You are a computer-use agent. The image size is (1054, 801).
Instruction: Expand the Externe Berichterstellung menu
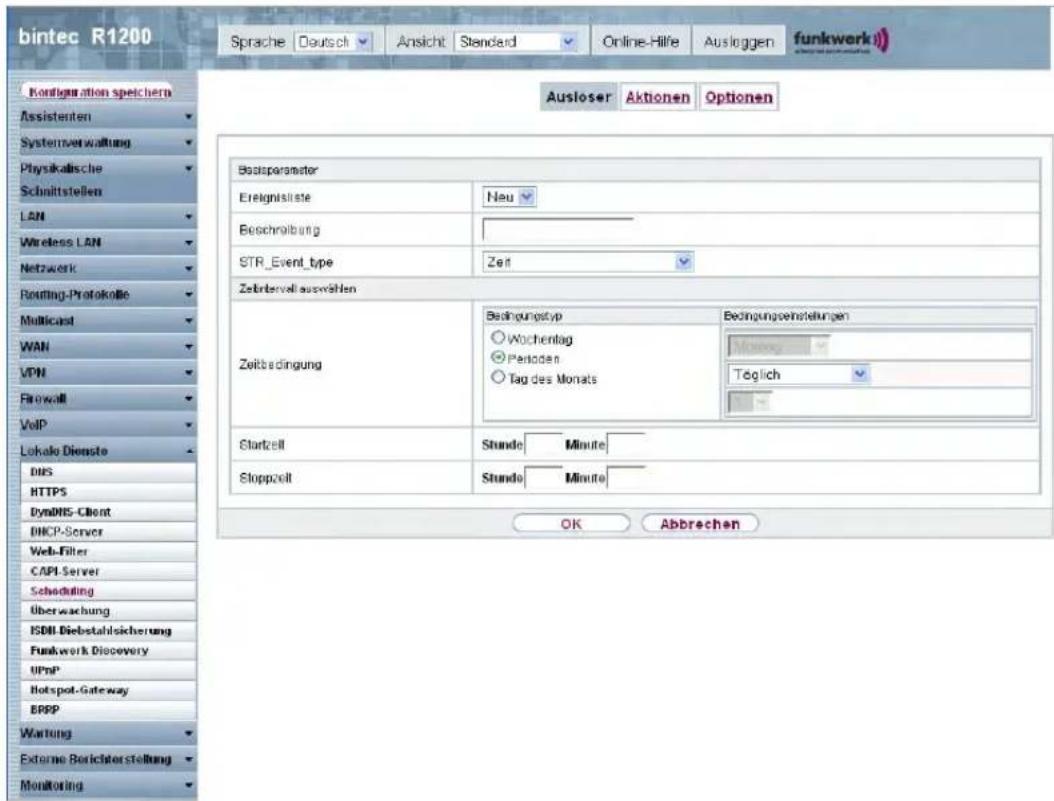click(x=106, y=759)
